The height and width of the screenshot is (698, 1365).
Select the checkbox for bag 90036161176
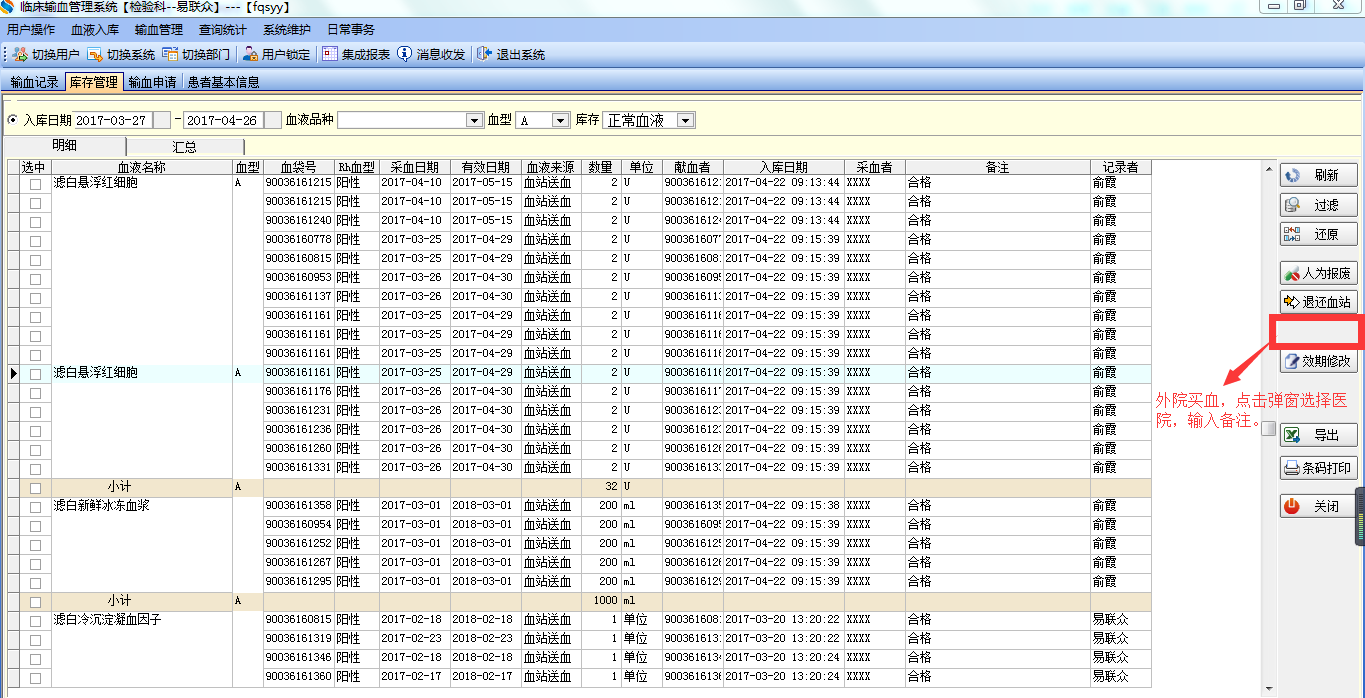35,393
